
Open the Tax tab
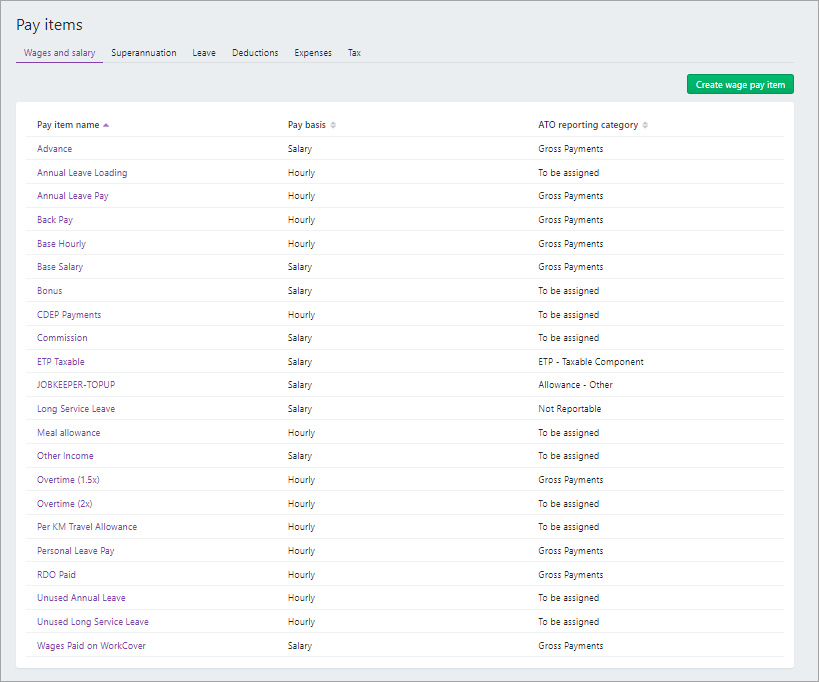point(354,53)
